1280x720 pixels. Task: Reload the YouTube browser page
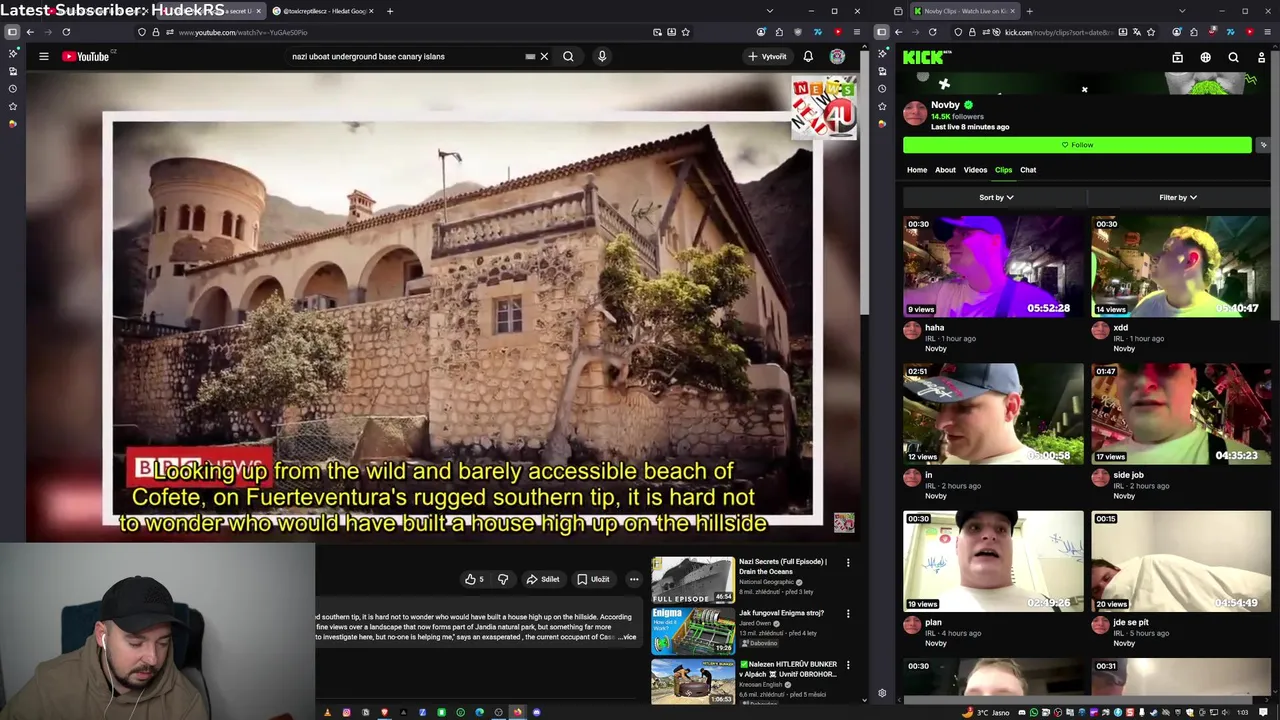[66, 32]
